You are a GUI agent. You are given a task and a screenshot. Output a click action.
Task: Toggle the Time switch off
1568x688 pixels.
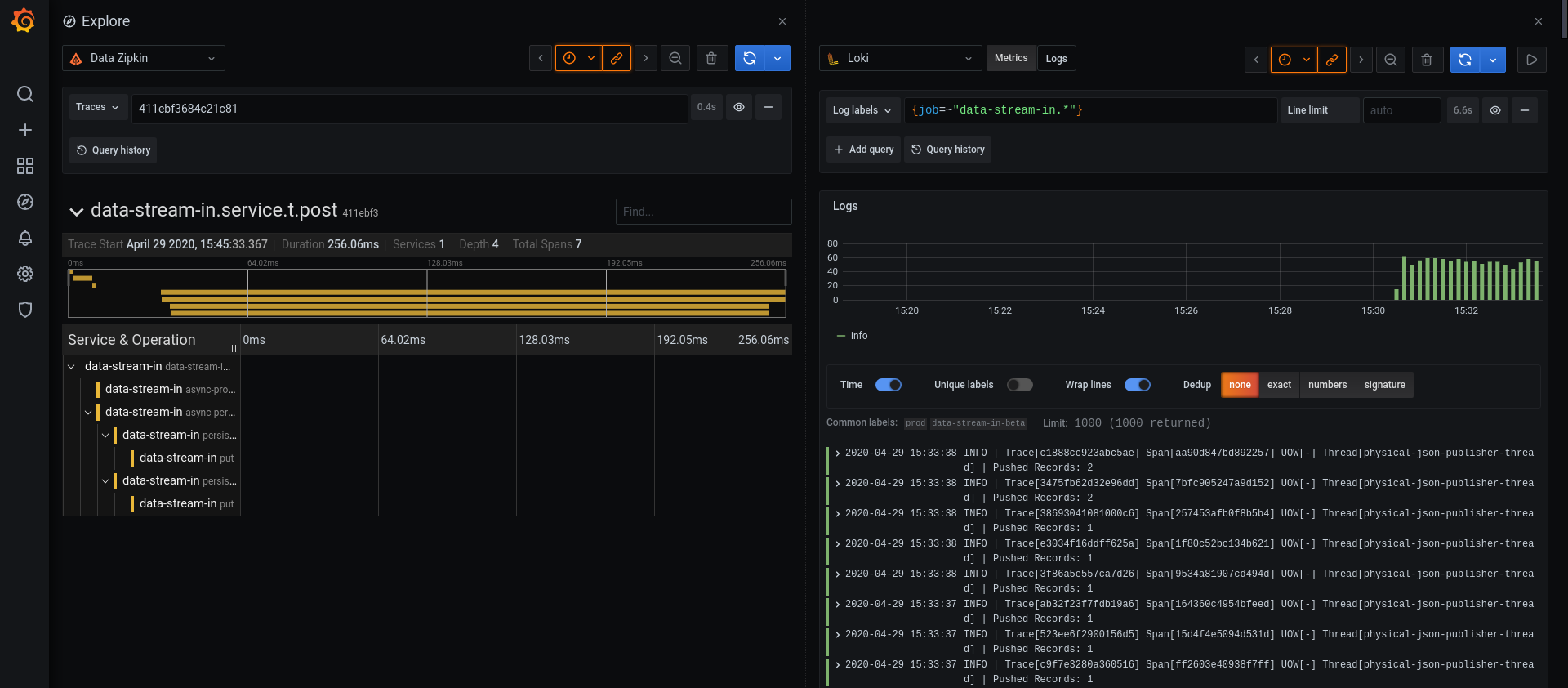[x=889, y=385]
